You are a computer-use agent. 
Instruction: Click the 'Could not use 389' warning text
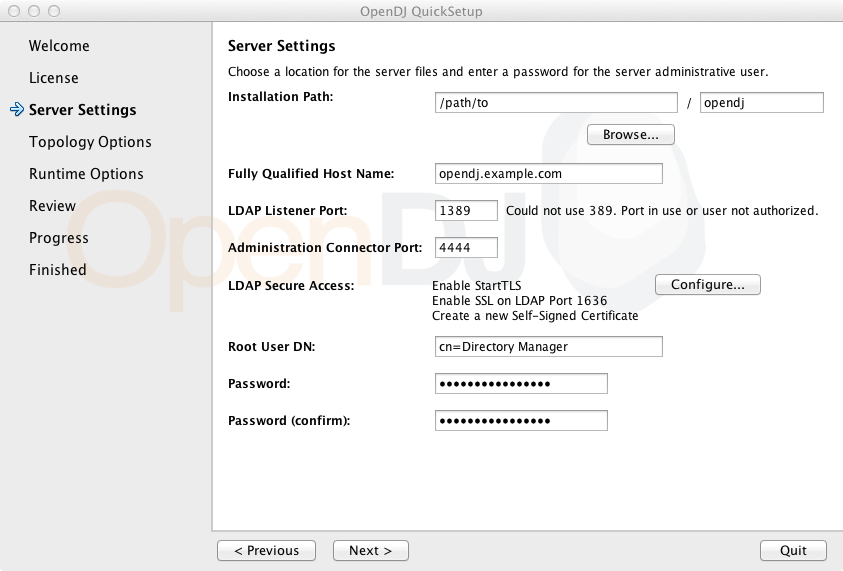(662, 210)
